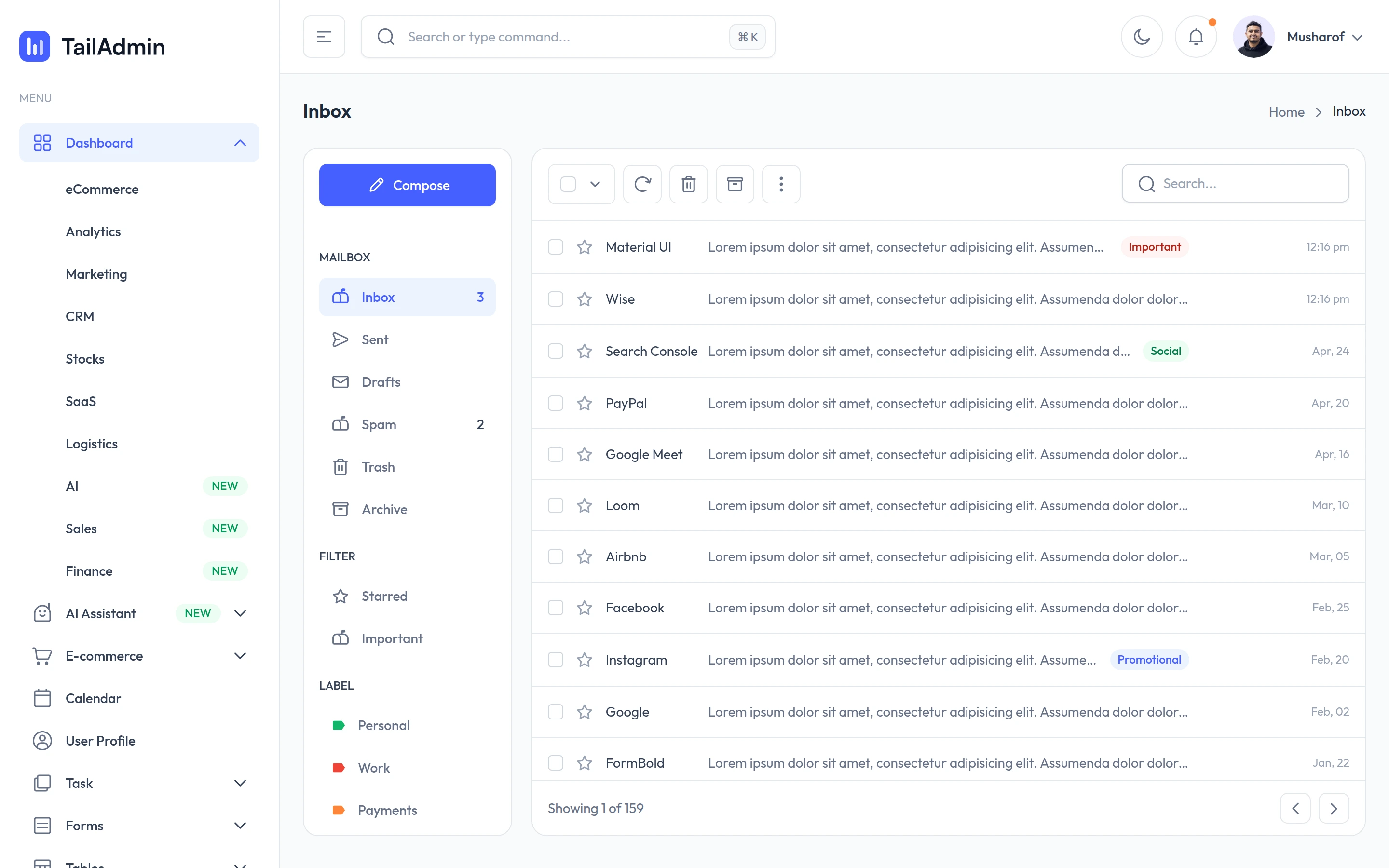Click the delete trash toolbar icon
This screenshot has width=1389, height=868.
click(x=688, y=184)
